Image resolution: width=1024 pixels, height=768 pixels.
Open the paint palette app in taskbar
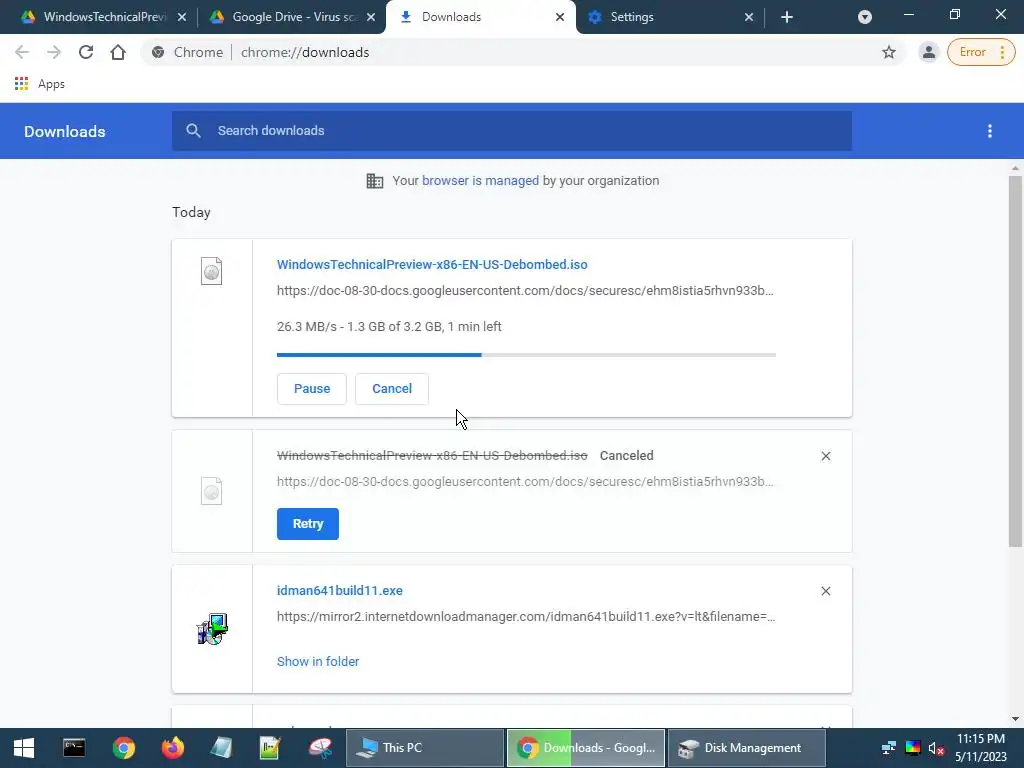320,748
